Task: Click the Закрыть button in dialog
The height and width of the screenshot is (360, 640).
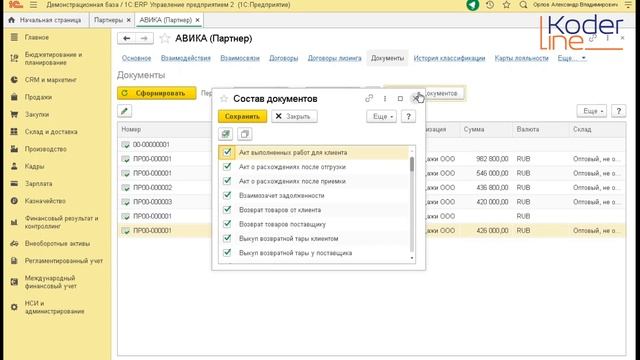Action: coord(294,116)
